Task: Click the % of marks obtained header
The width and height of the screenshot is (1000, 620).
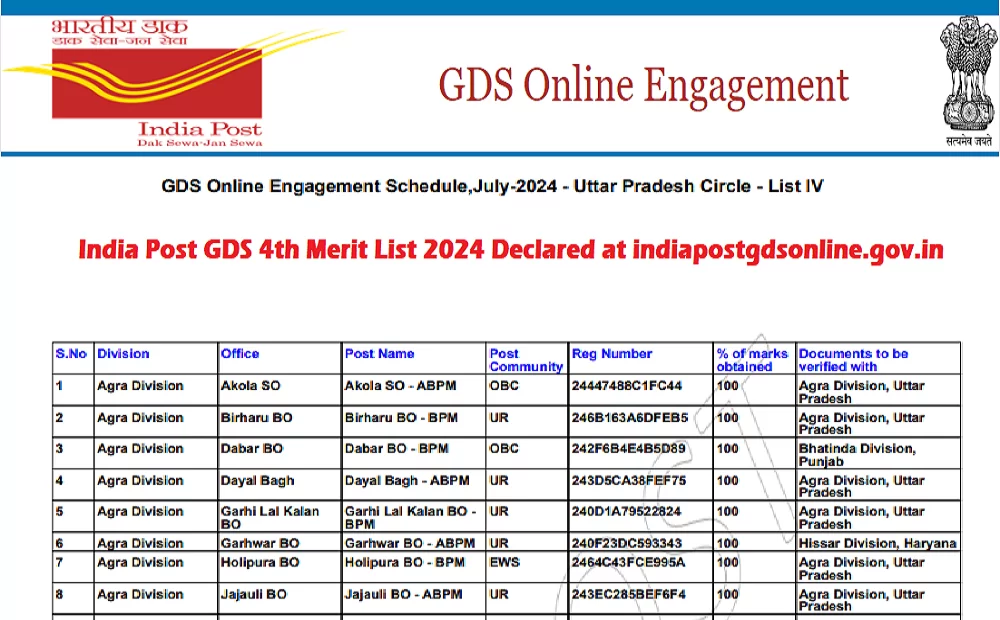Action: point(752,360)
